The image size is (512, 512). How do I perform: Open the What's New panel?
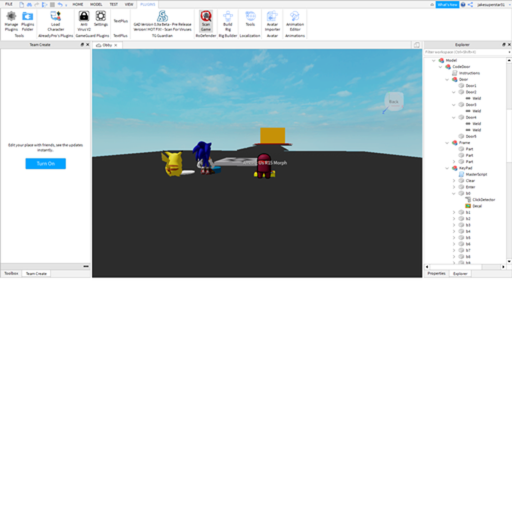(447, 5)
